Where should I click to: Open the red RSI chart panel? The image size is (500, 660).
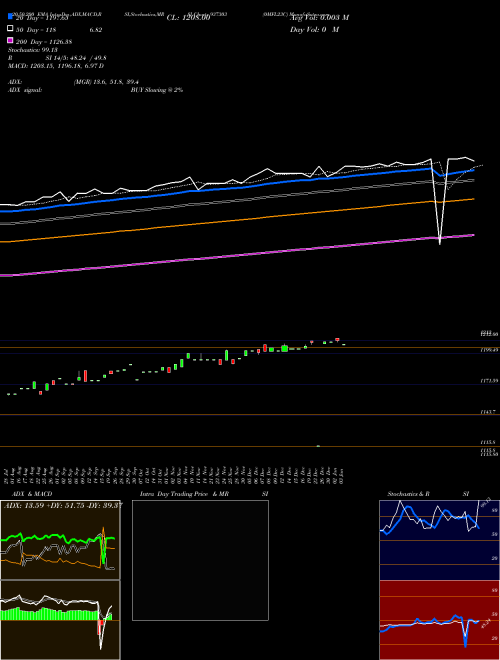[x=439, y=620]
